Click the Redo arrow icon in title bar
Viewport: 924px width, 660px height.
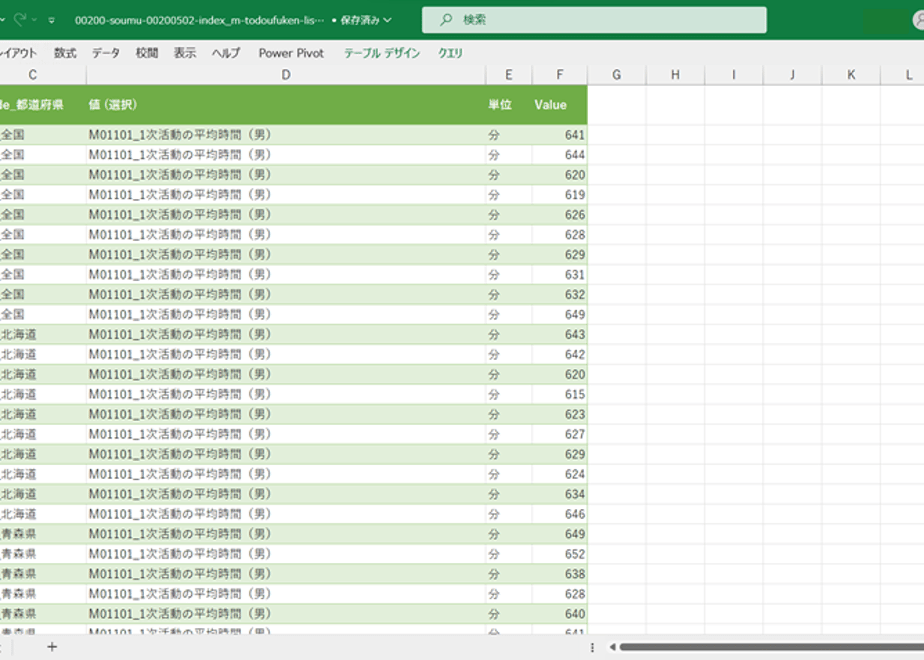(x=20, y=19)
